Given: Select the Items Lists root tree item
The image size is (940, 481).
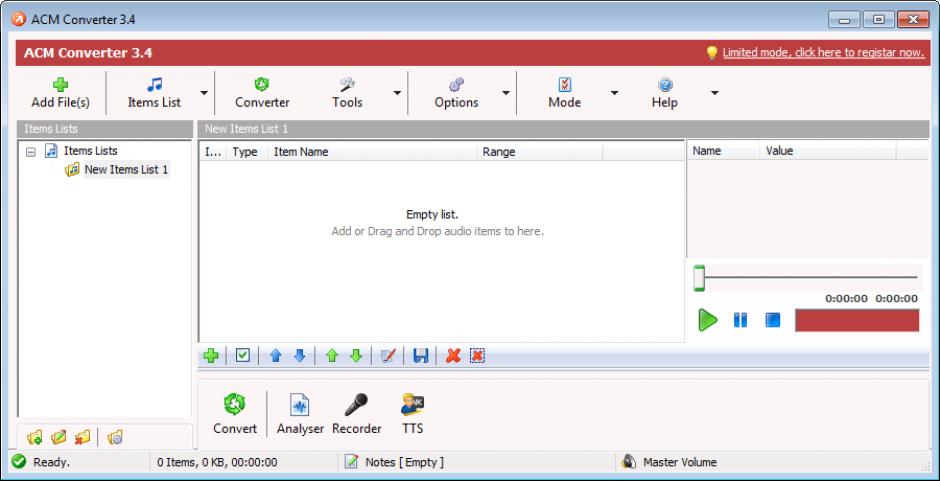Looking at the screenshot, I should 91,151.
